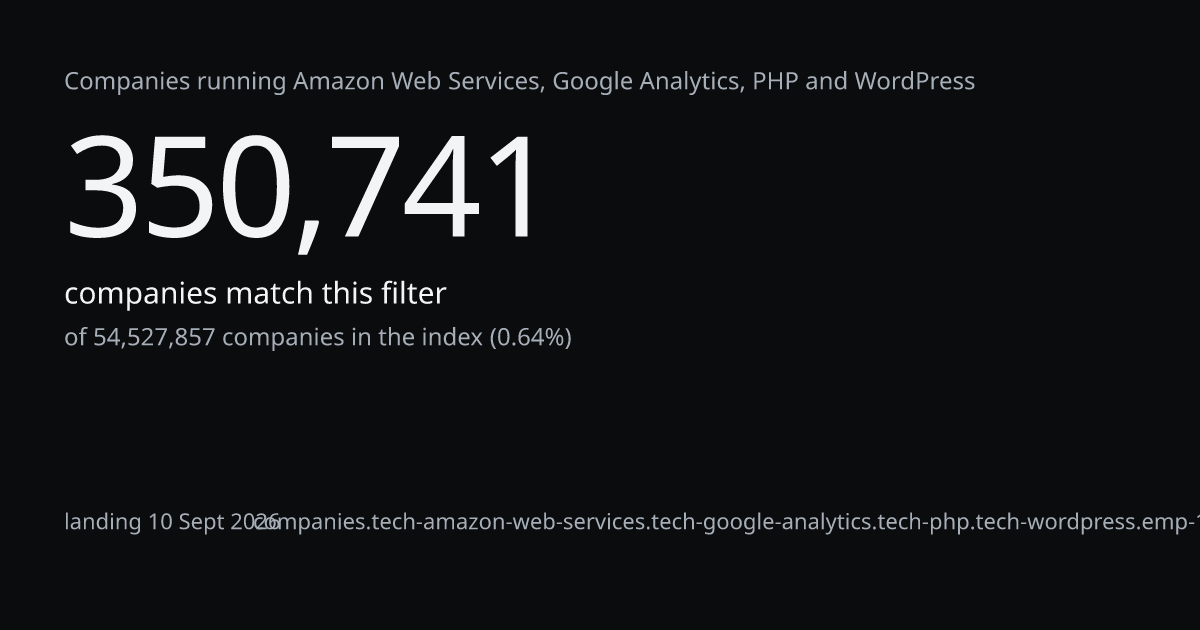1200x630 pixels.
Task: Click the "10 Sept" date text
Action: coord(186,522)
